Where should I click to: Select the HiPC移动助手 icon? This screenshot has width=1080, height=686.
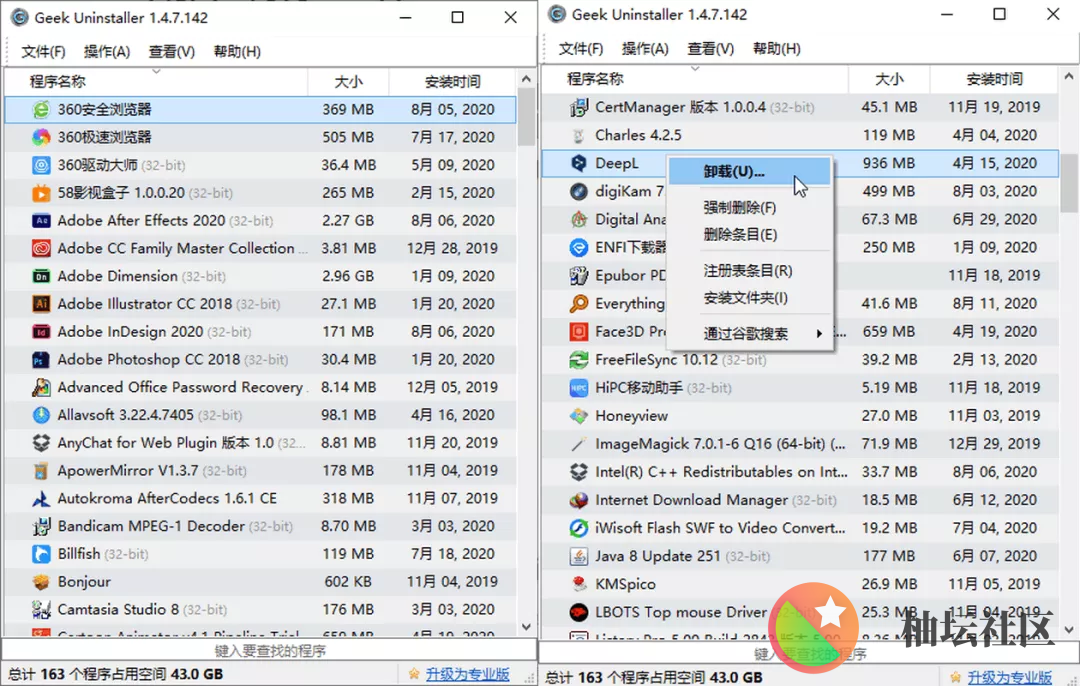click(579, 388)
